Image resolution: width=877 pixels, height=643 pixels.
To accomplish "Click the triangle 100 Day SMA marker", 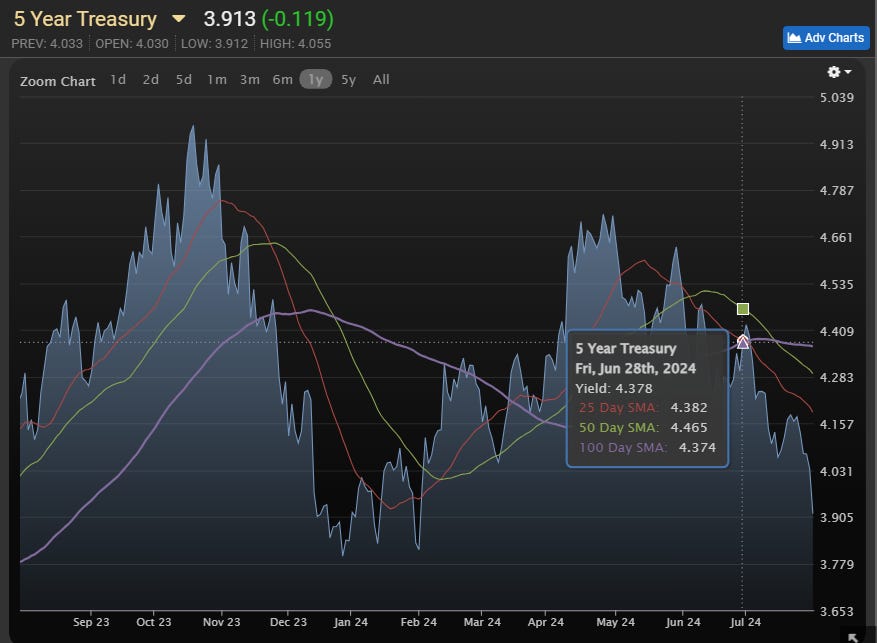I will pos(743,342).
